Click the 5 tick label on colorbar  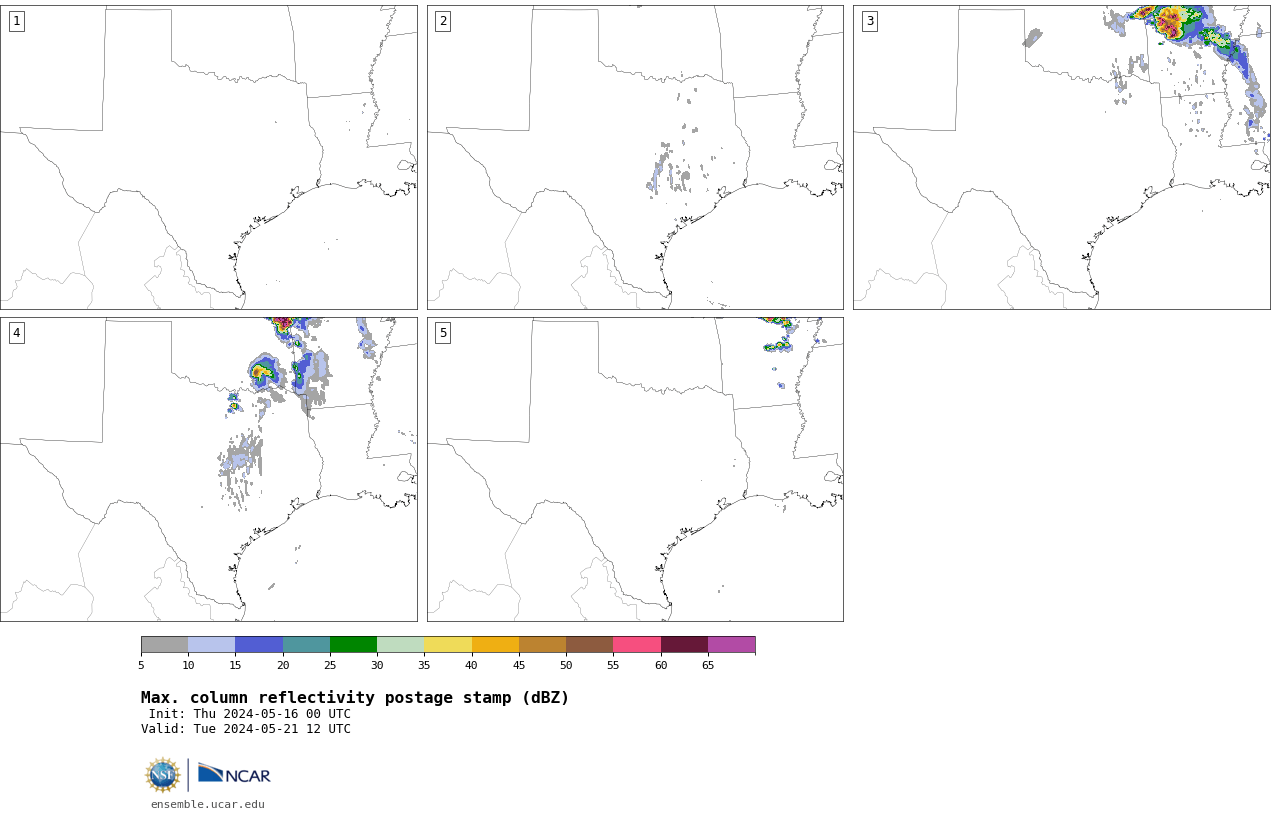tap(141, 665)
